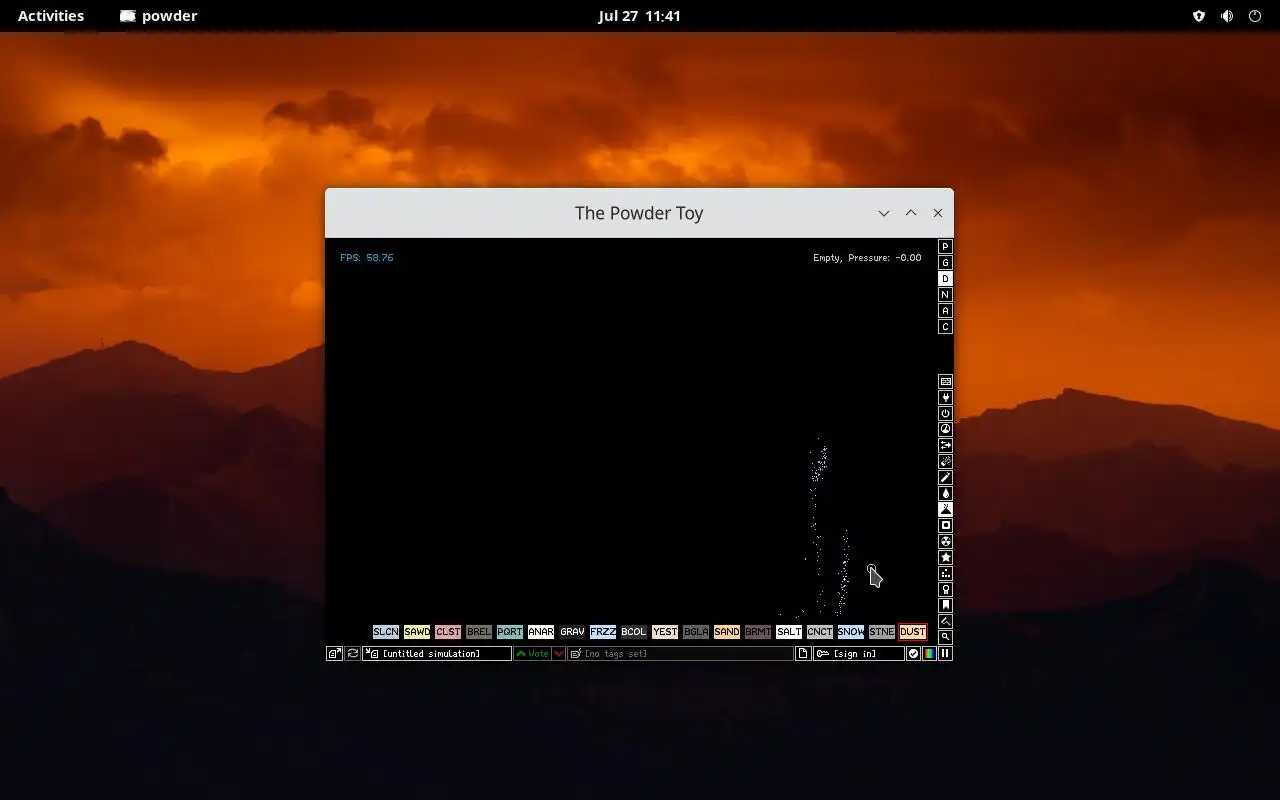Click the shield icon in the system tray
The height and width of the screenshot is (800, 1280).
coord(1199,16)
